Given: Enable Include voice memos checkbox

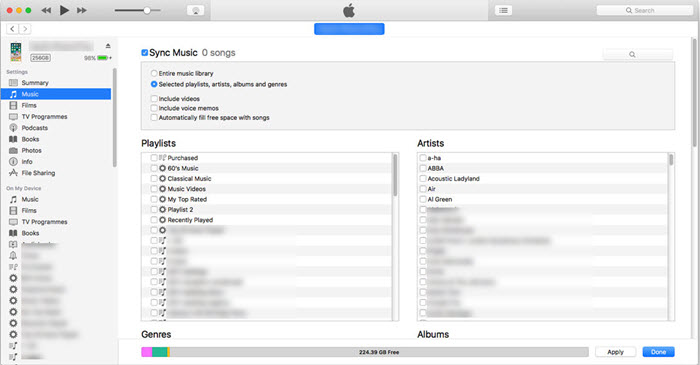Looking at the screenshot, I should (154, 108).
